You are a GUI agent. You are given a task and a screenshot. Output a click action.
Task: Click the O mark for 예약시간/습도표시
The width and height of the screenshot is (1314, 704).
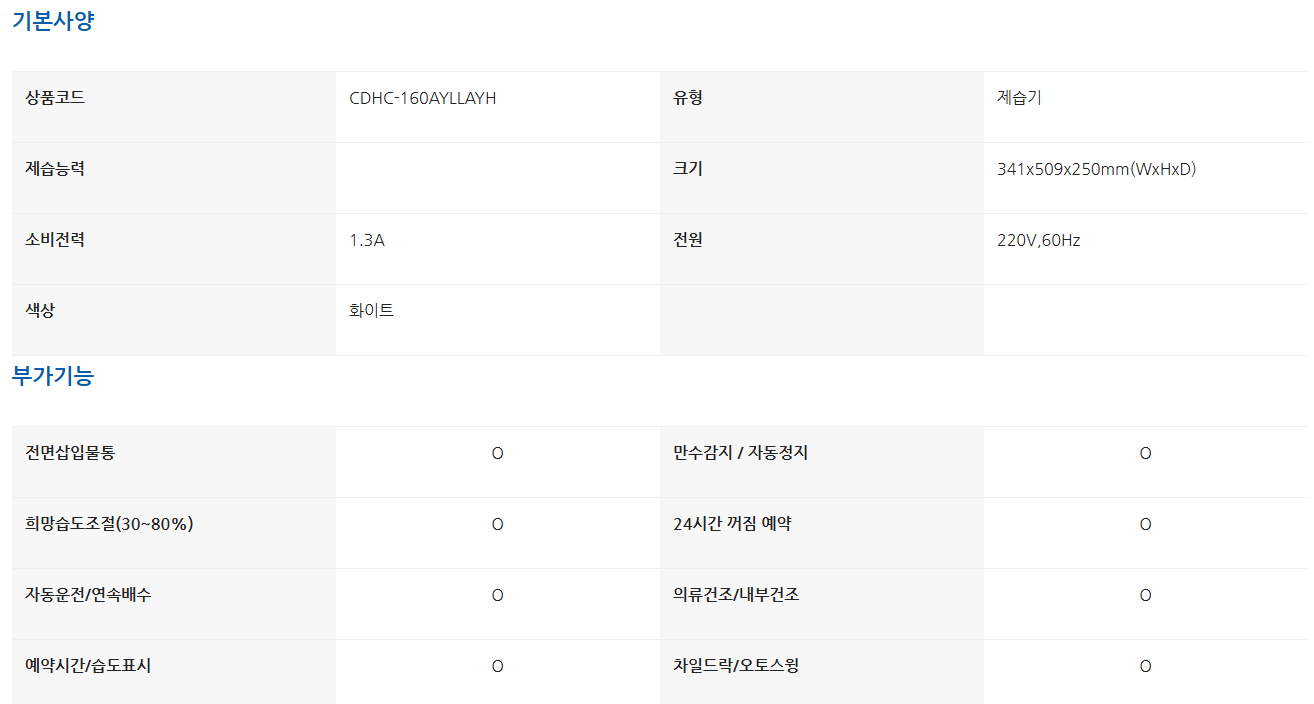coord(497,667)
